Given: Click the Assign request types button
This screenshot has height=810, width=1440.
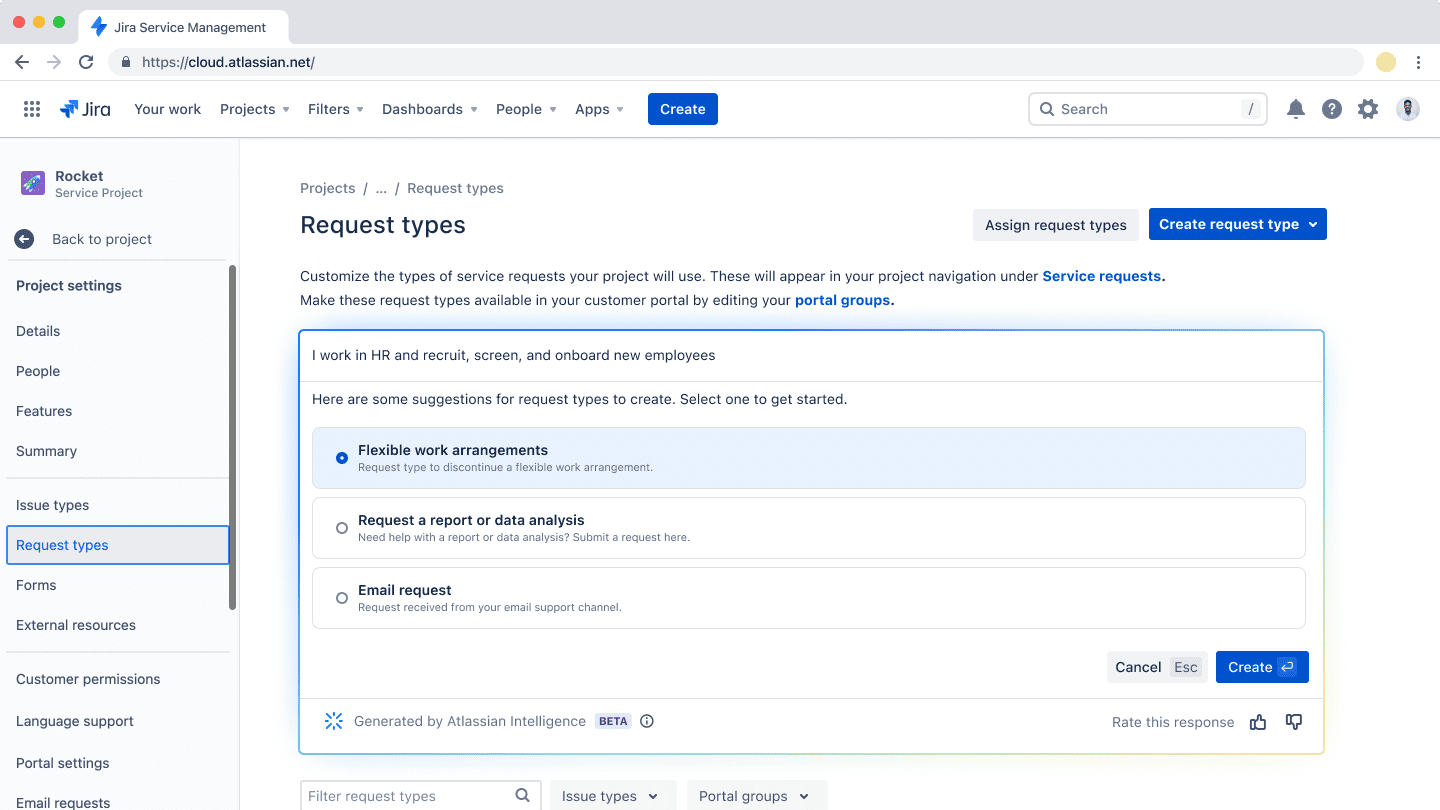Looking at the screenshot, I should click(1055, 224).
